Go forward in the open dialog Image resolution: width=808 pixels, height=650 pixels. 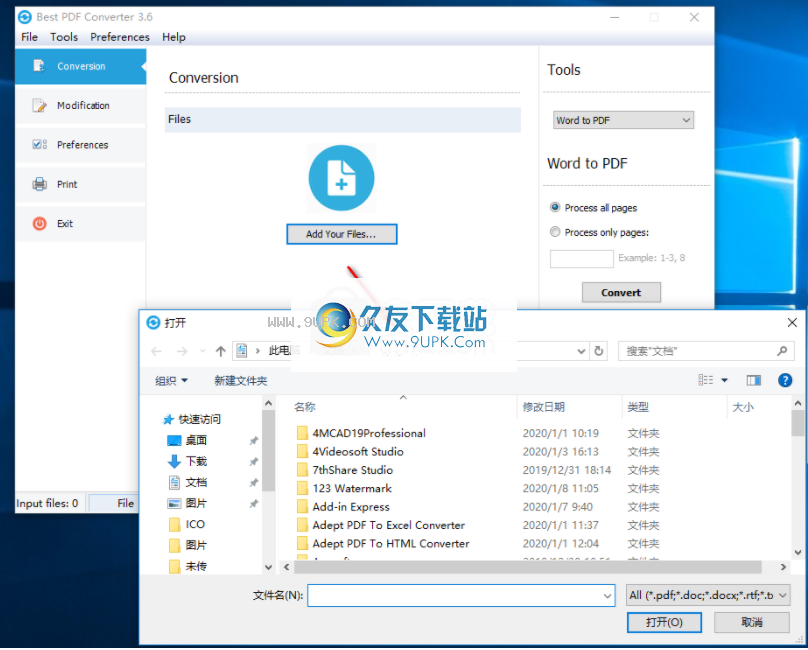pyautogui.click(x=182, y=351)
